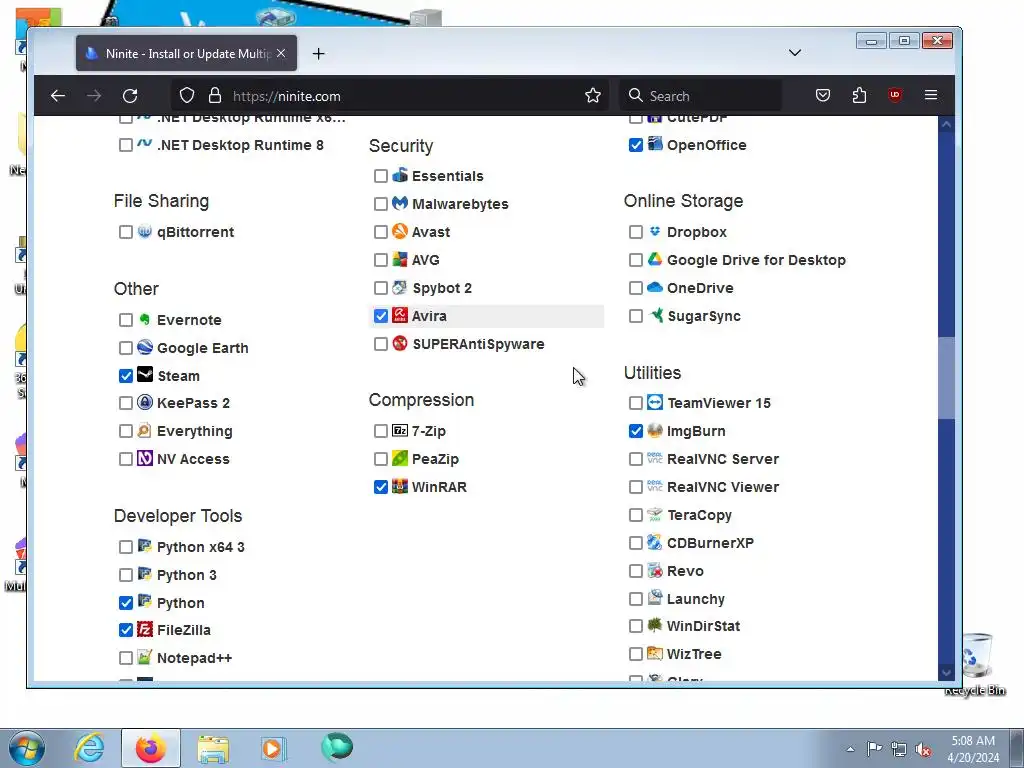Open Firefox extensions puzzle icon
This screenshot has height=768, width=1024.
[x=859, y=95]
